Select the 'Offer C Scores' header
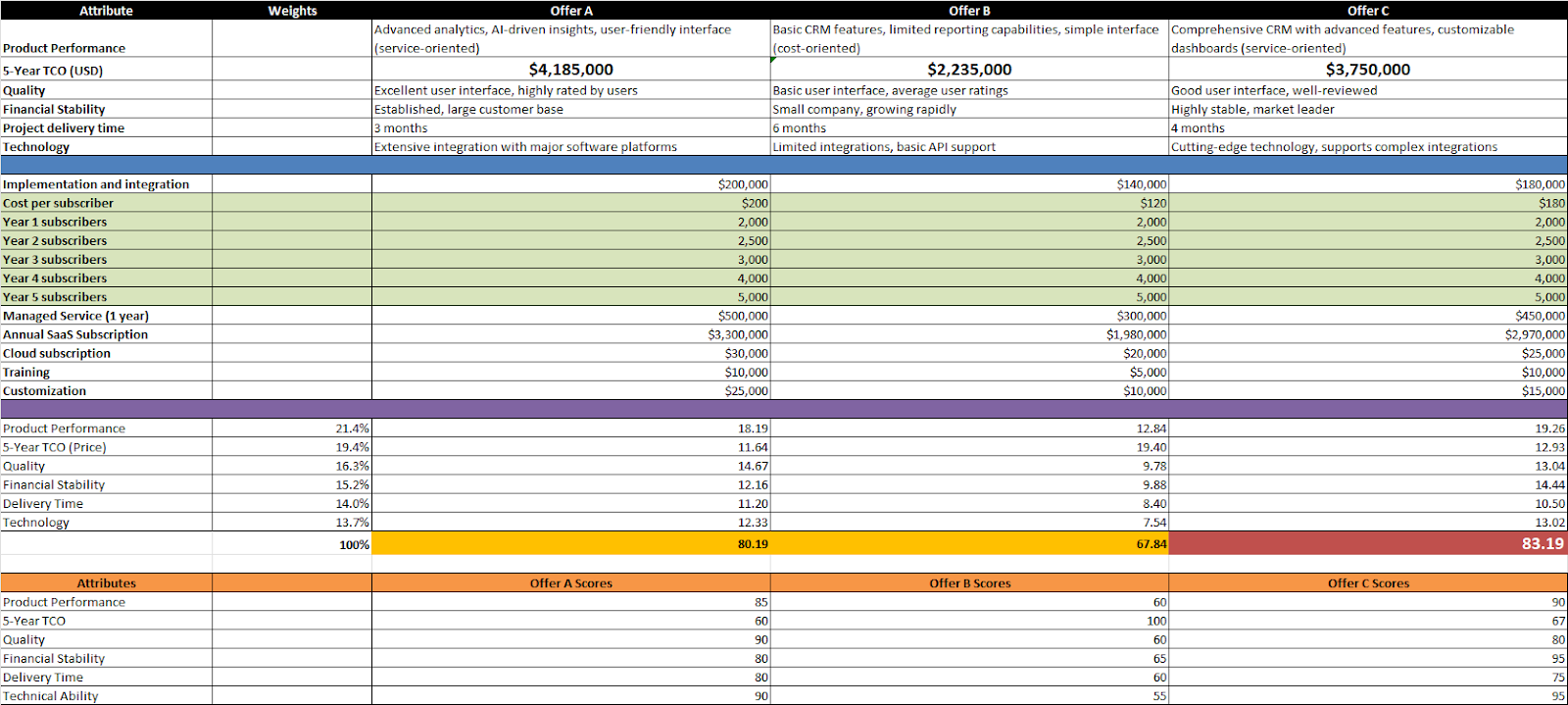1568x705 pixels. [x=1368, y=582]
